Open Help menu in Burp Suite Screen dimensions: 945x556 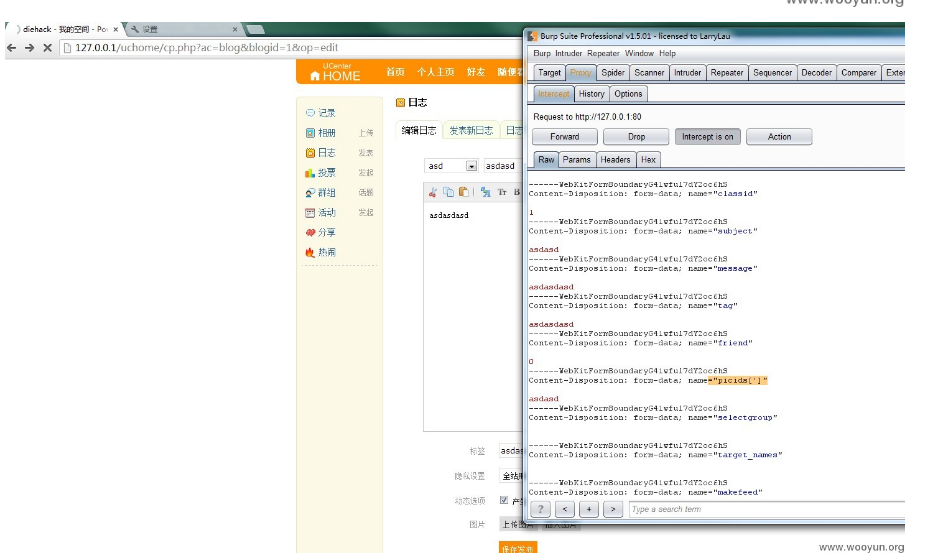(667, 54)
